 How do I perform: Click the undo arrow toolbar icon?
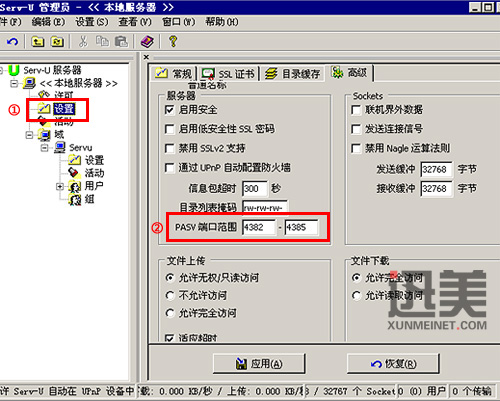(12, 42)
